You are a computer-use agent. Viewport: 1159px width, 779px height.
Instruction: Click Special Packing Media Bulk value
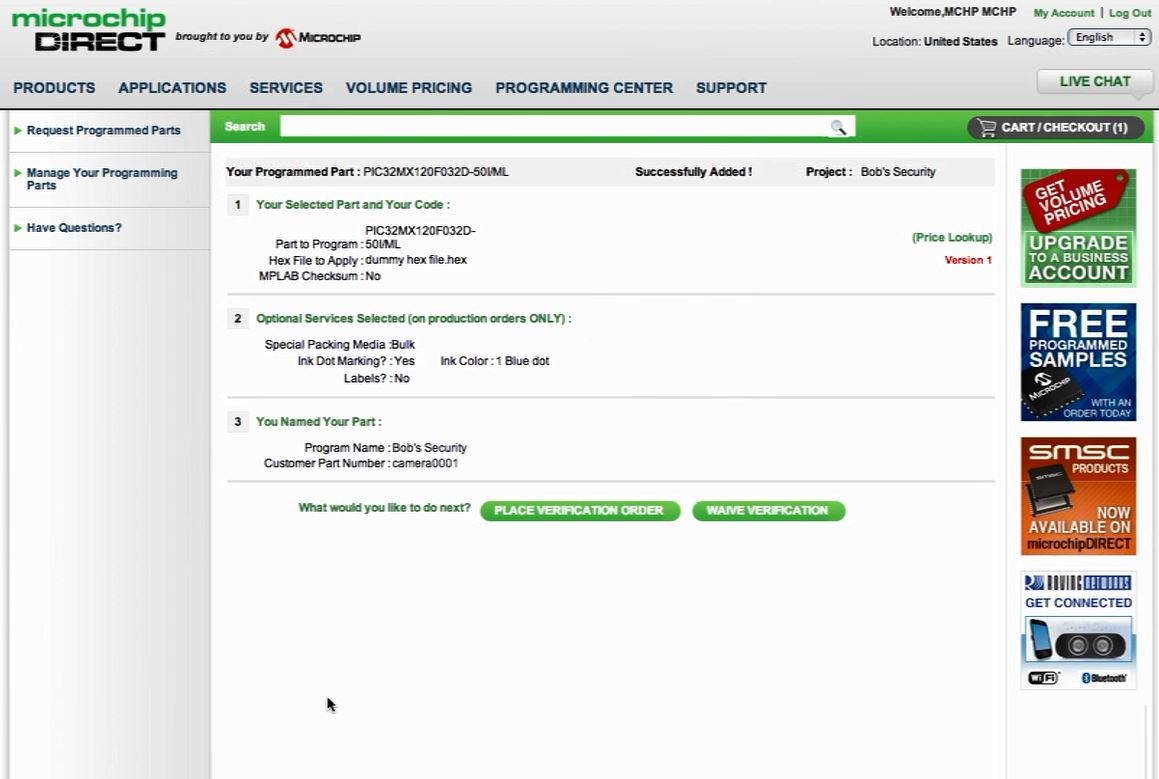pos(403,345)
